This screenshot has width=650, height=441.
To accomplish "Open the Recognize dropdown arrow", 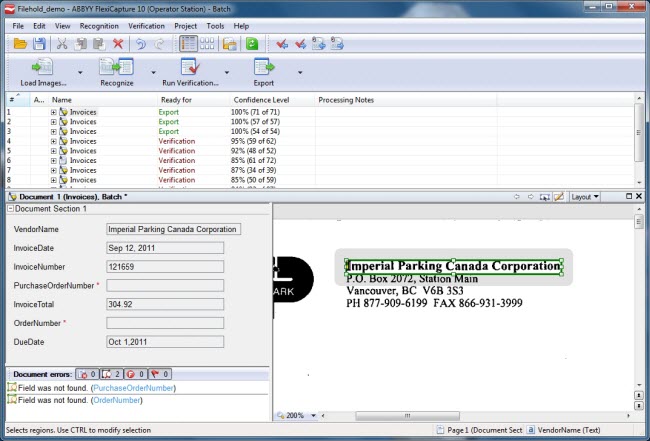I will pyautogui.click(x=153, y=73).
